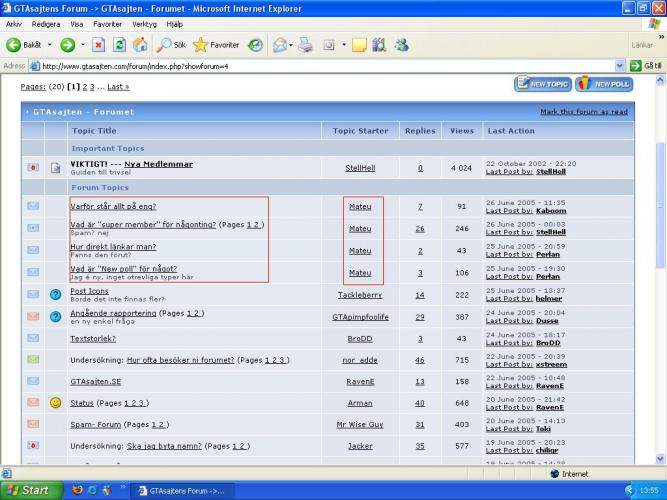Open the Verktyg menu
667x500 pixels.
coord(144,23)
